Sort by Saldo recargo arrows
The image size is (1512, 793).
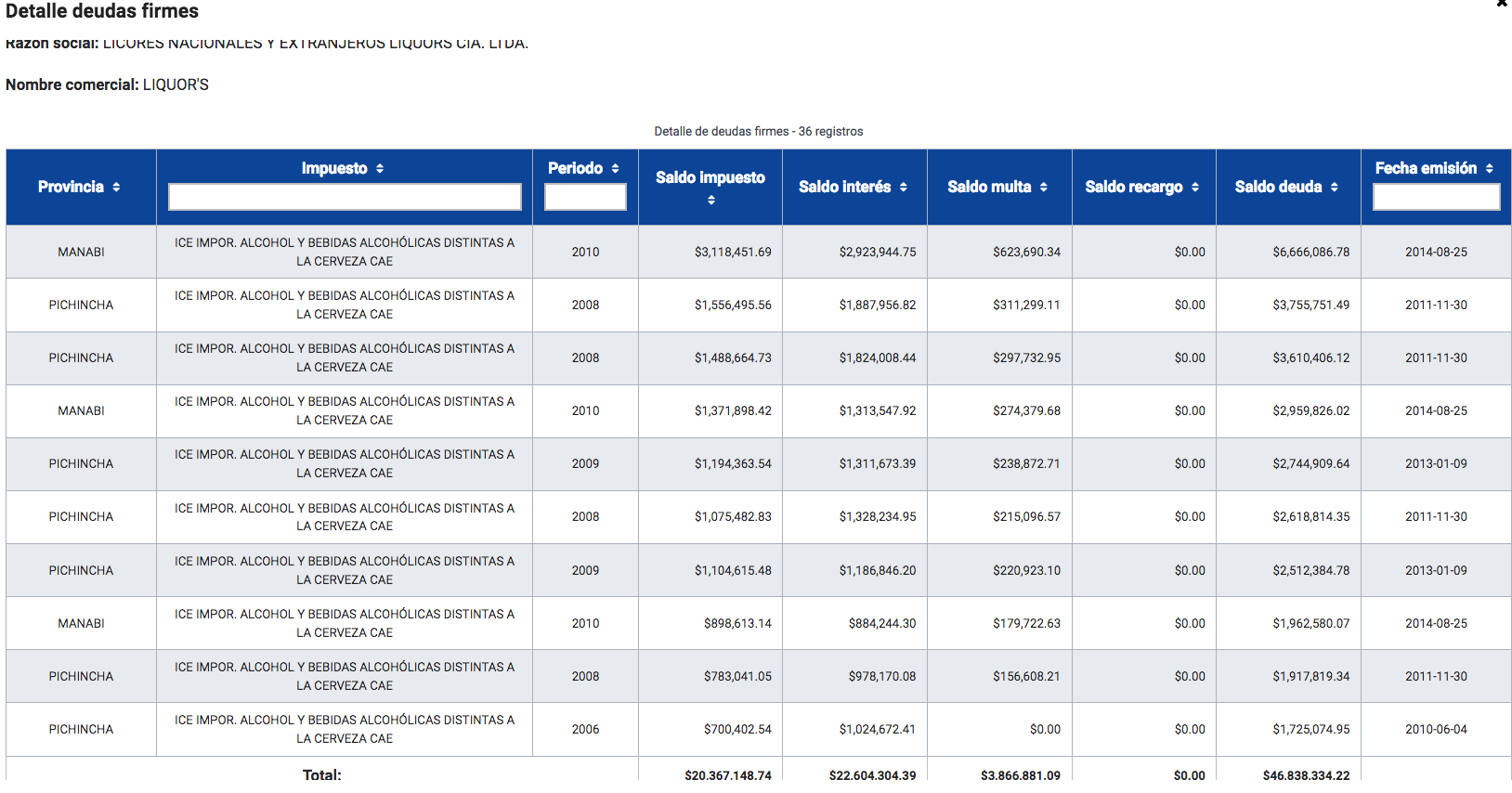[1195, 188]
